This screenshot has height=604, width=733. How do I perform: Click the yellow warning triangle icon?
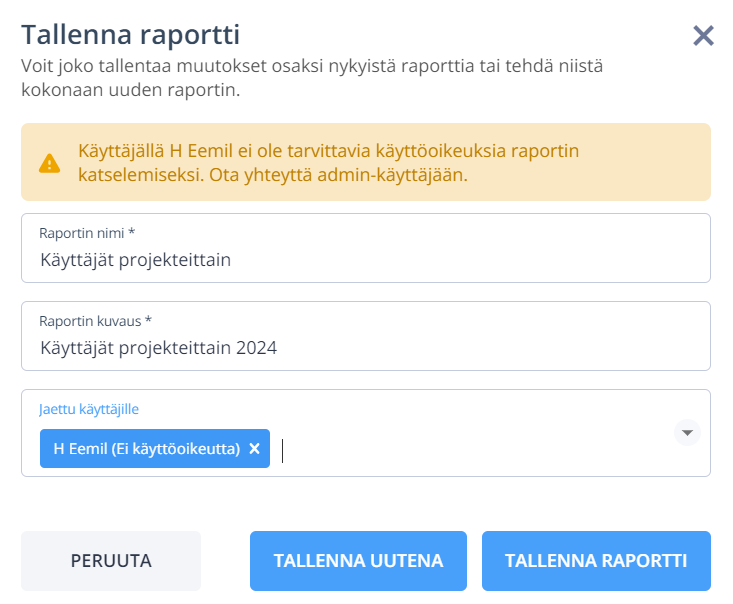(x=49, y=163)
